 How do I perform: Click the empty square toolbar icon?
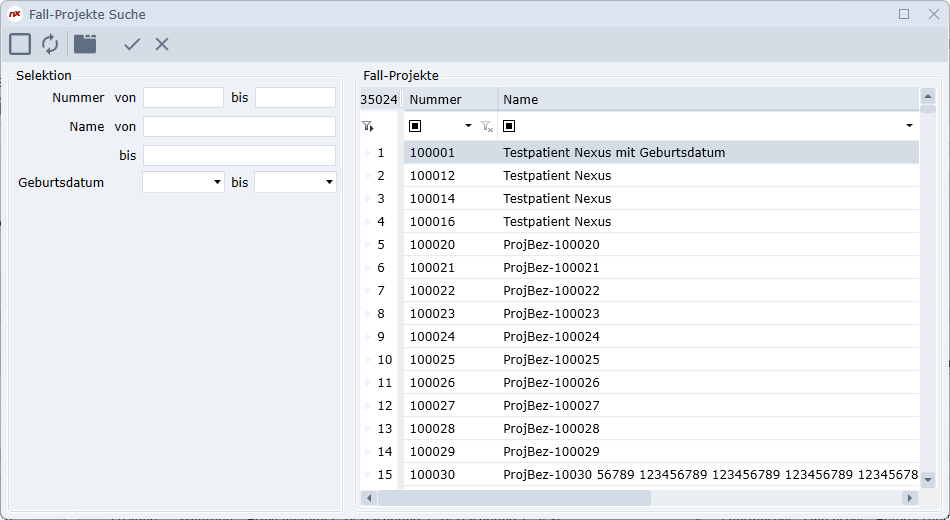click(x=20, y=44)
